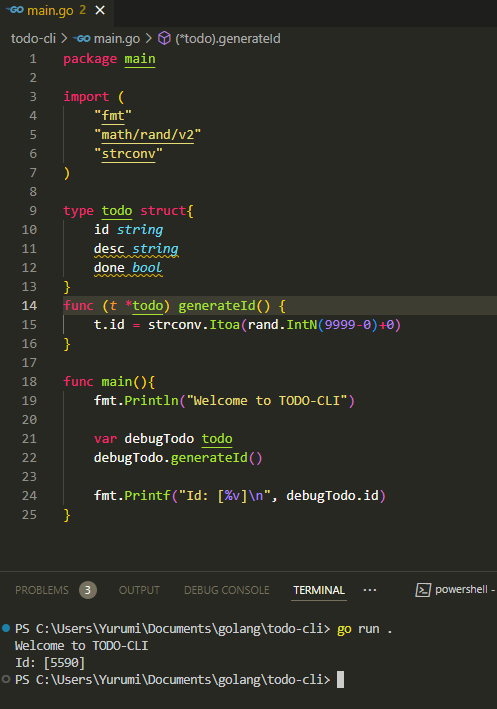Click the method cube icon in breadcrumb
The height and width of the screenshot is (709, 497).
(164, 38)
